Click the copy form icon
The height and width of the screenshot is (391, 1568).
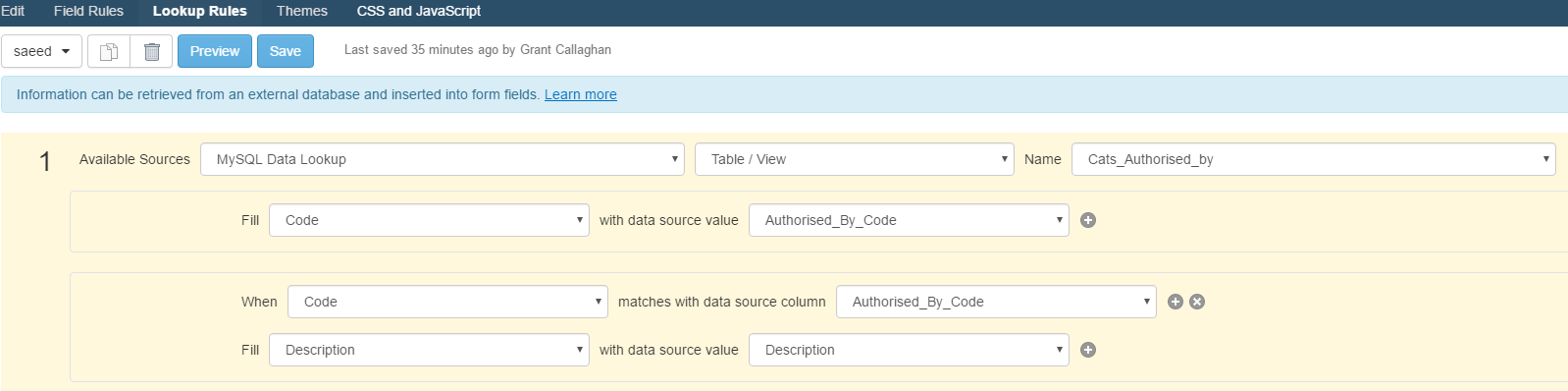[109, 51]
